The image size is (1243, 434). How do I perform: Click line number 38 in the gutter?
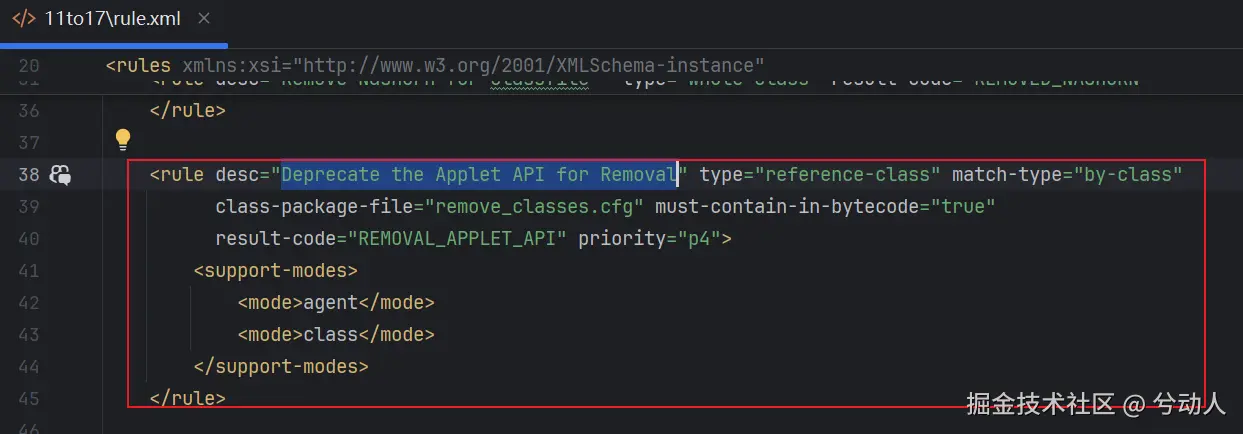tap(29, 175)
